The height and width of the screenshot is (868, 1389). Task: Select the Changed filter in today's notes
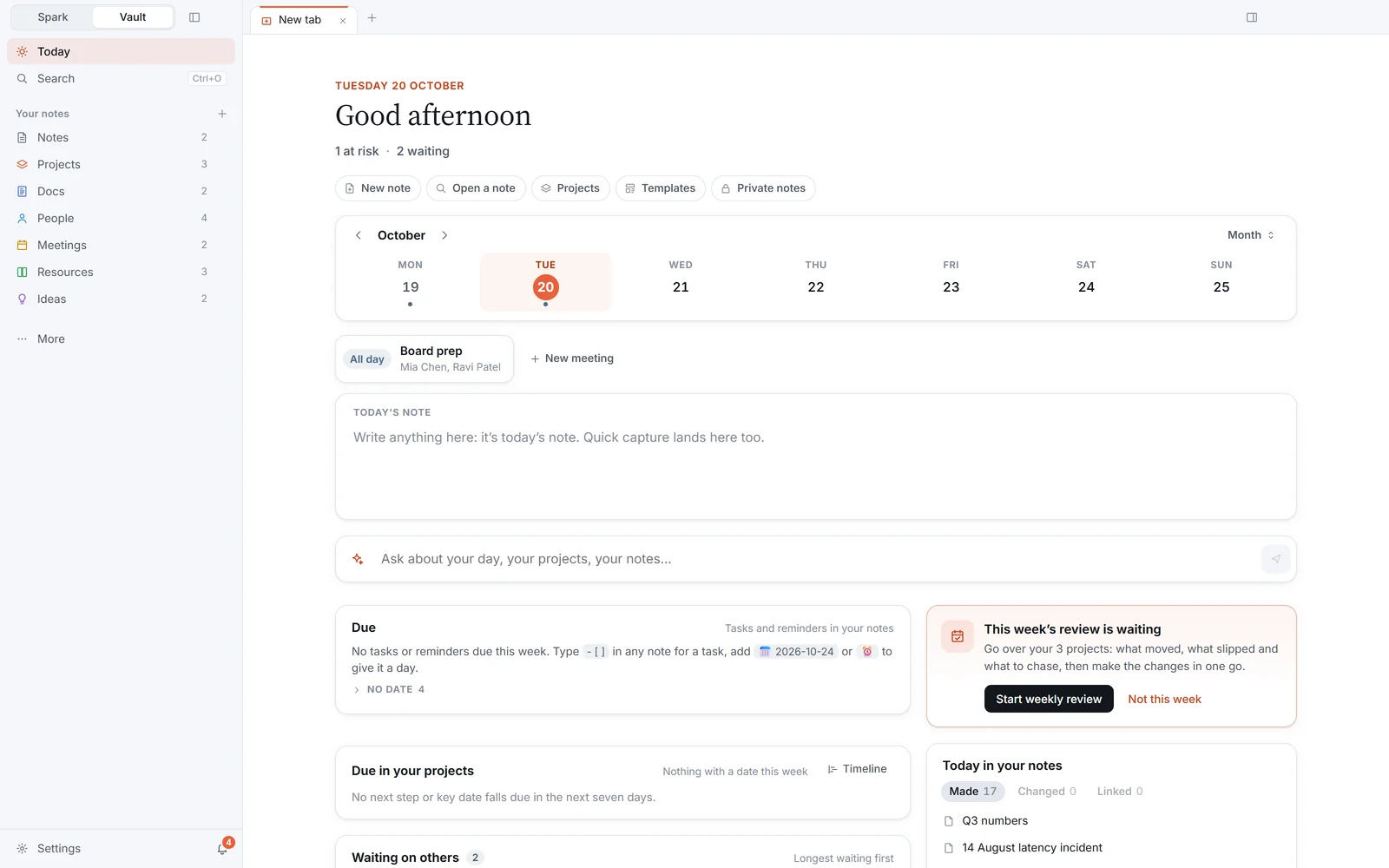[1047, 792]
